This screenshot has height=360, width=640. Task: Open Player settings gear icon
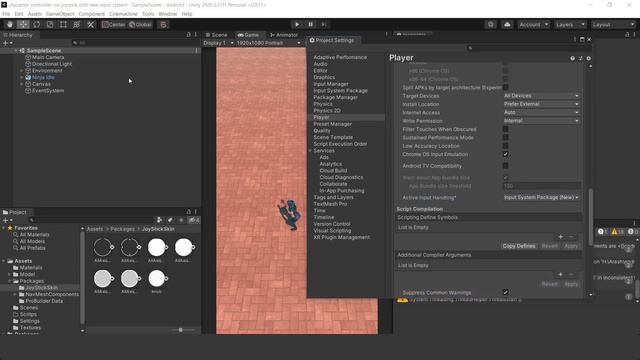pyautogui.click(x=589, y=58)
